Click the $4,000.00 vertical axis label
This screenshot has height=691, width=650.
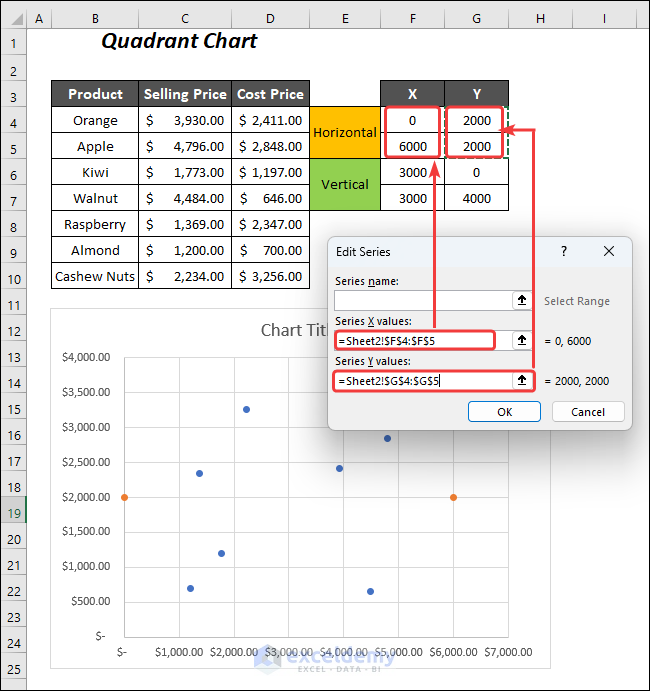point(86,357)
